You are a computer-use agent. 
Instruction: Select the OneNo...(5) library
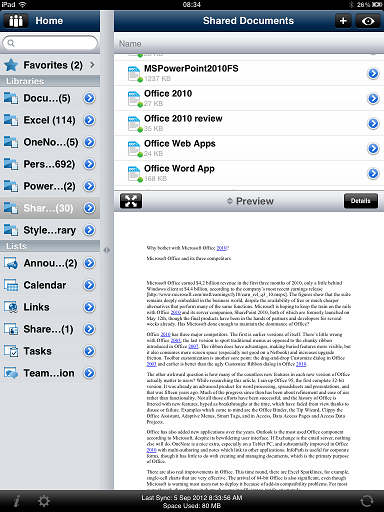(x=50, y=142)
